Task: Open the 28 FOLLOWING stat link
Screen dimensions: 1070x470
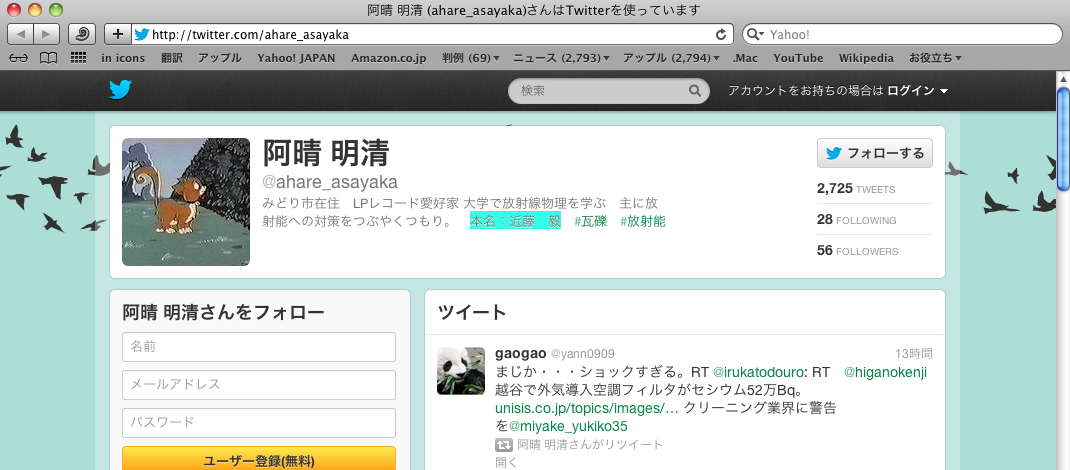Action: pos(856,220)
